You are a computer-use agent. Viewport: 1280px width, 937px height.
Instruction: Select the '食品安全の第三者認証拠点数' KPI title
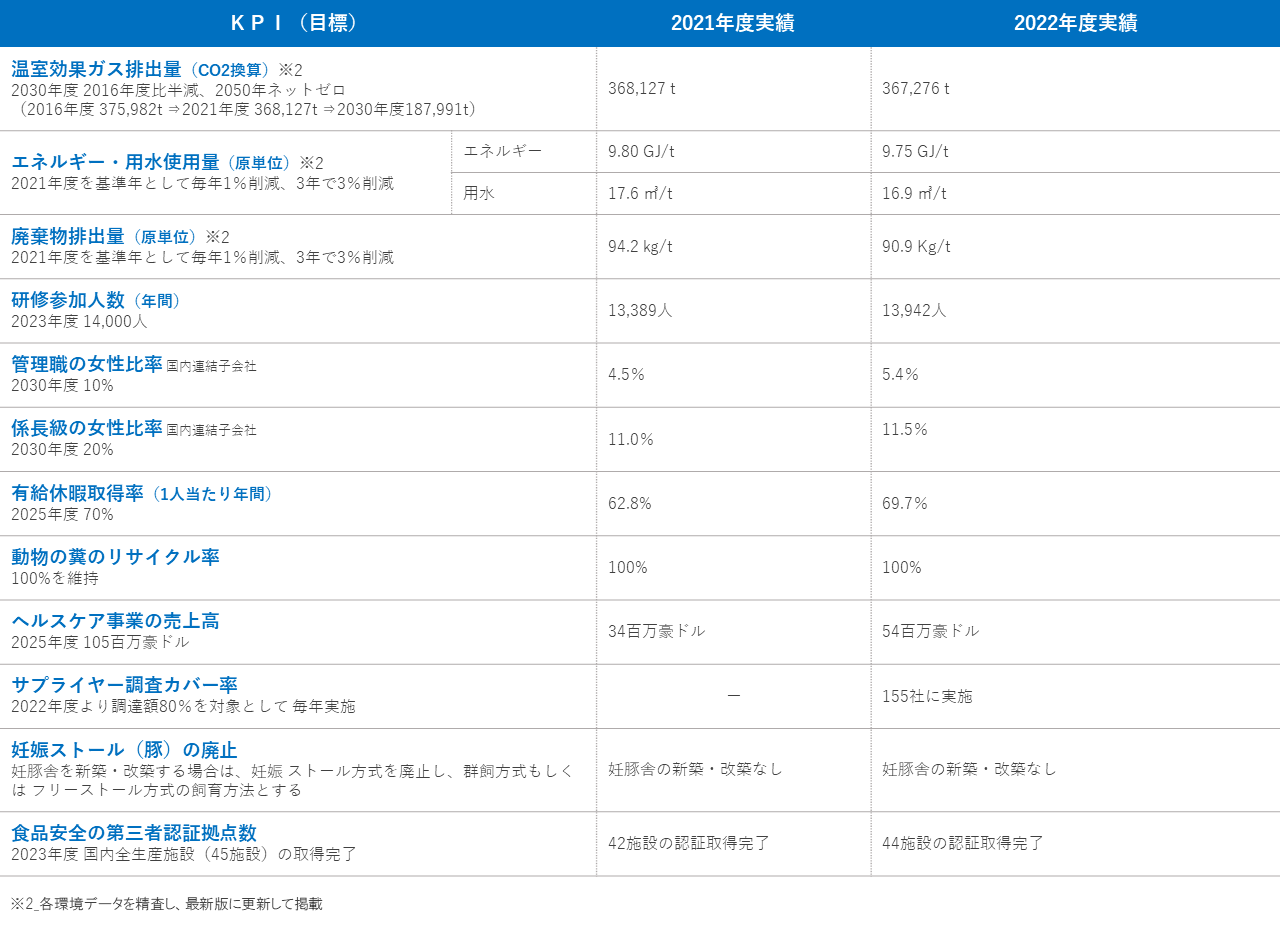point(134,833)
